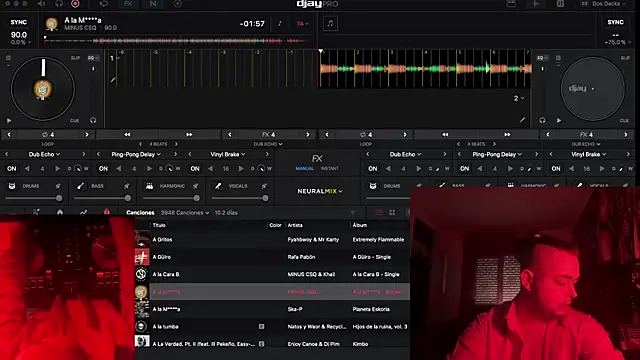Click the record button in top toolbar

75,4
